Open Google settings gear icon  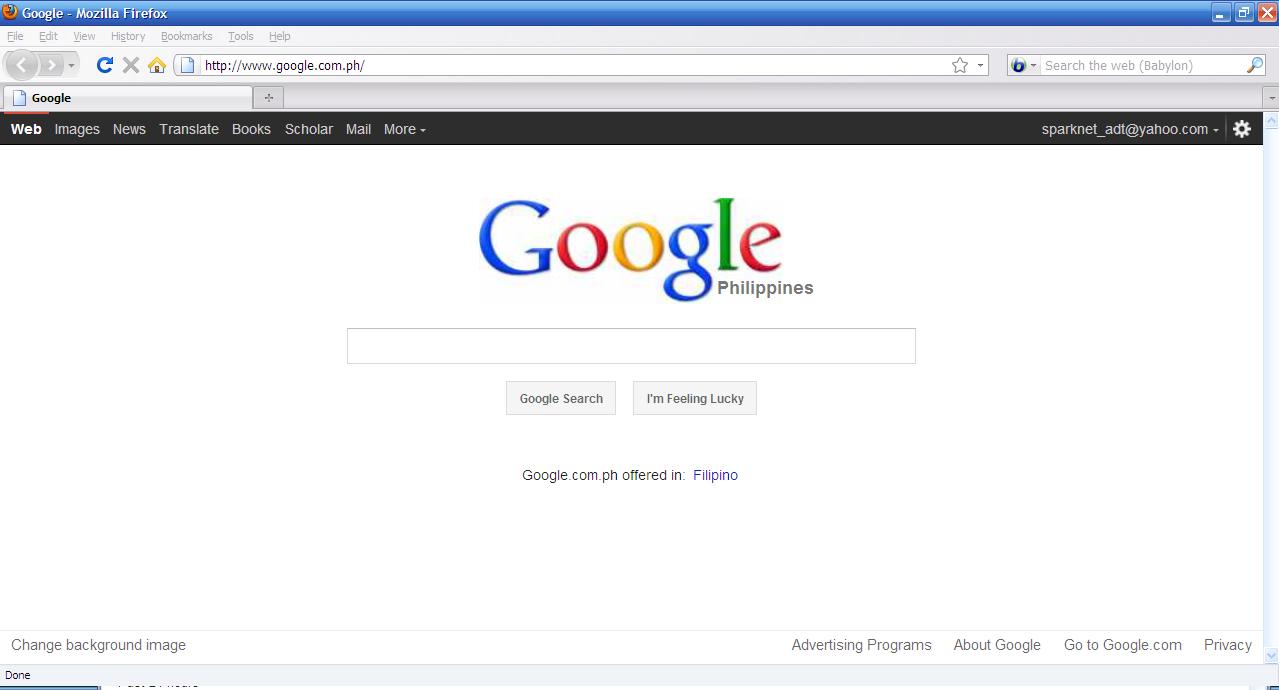pyautogui.click(x=1242, y=129)
